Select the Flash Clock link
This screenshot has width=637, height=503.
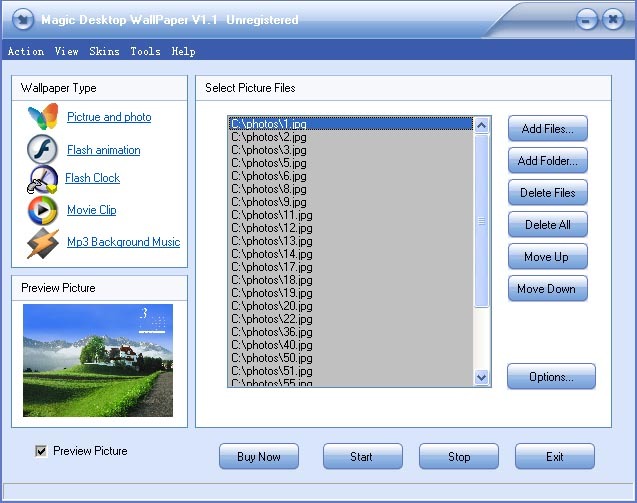[x=93, y=178]
